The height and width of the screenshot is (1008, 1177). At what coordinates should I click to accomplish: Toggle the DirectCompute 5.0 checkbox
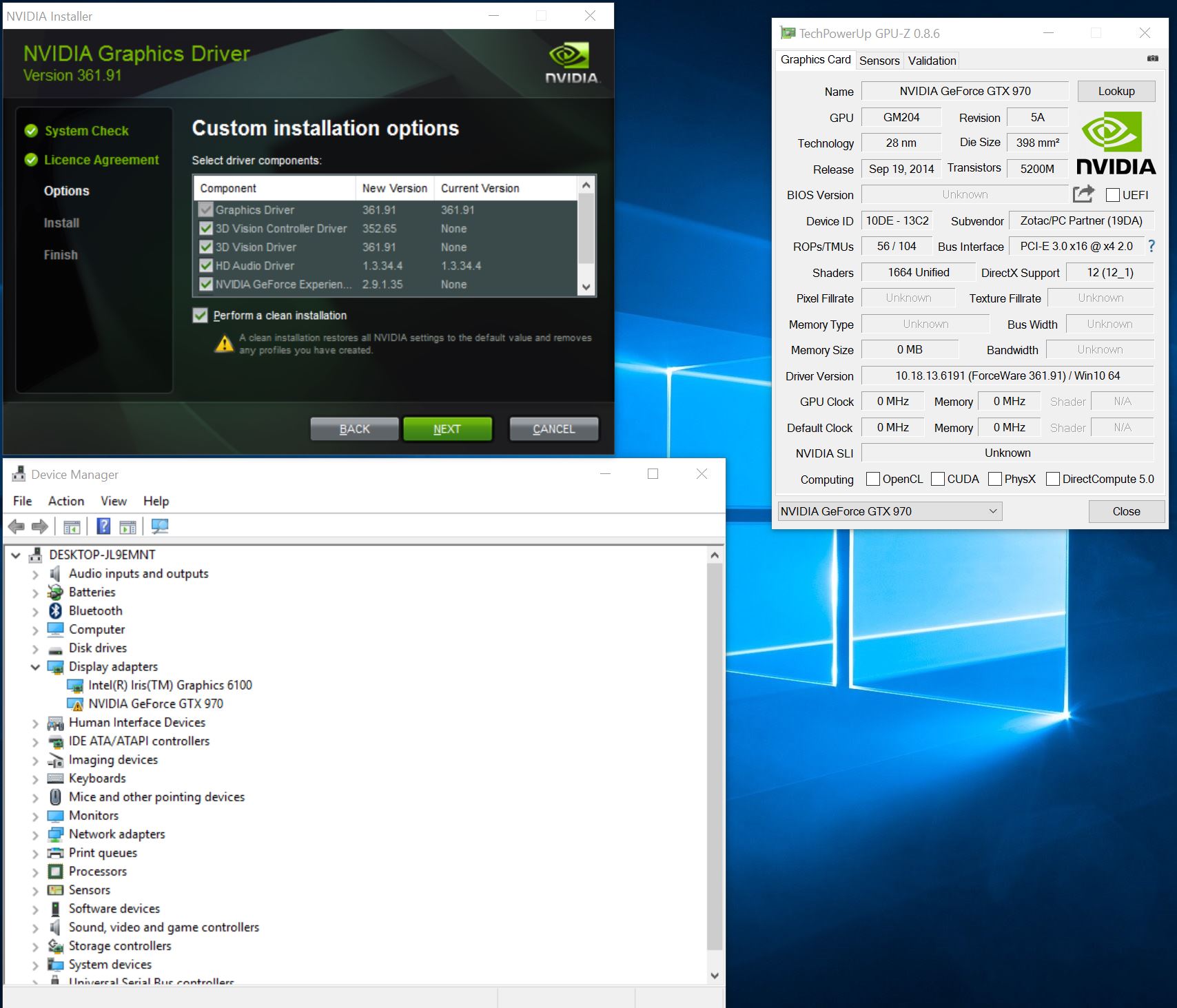pos(1052,479)
